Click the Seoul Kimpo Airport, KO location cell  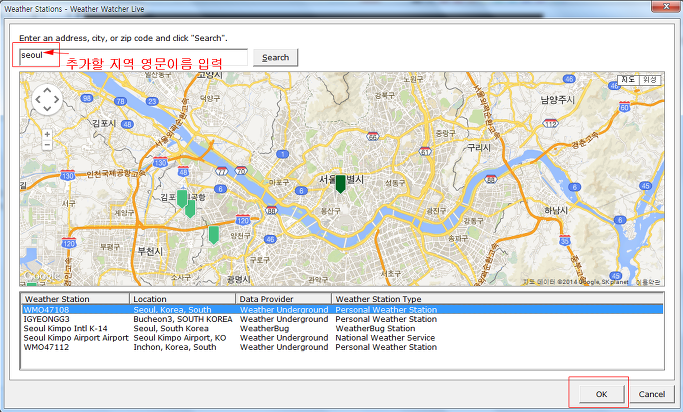pos(180,338)
